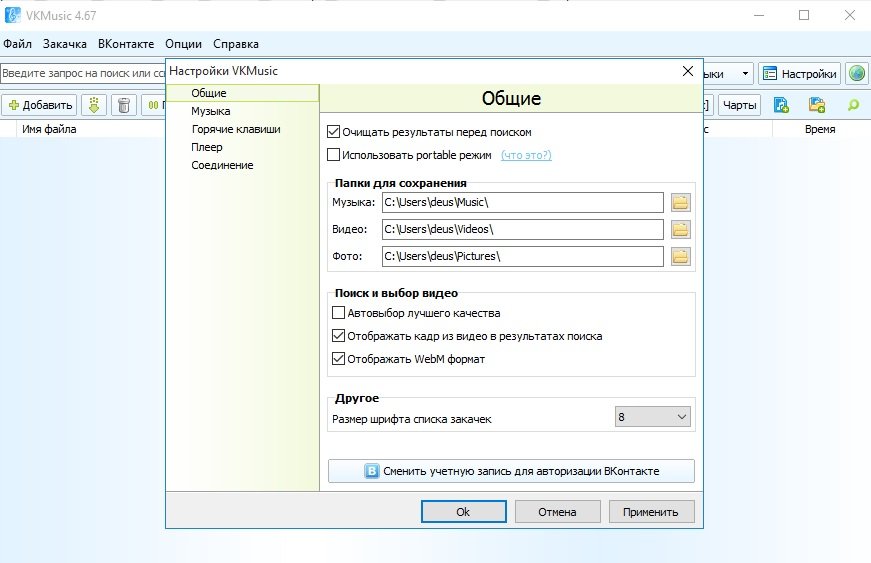Toggle Отображать WebM формат checkbox
Viewport: 871px width, 563px height.
[x=338, y=359]
